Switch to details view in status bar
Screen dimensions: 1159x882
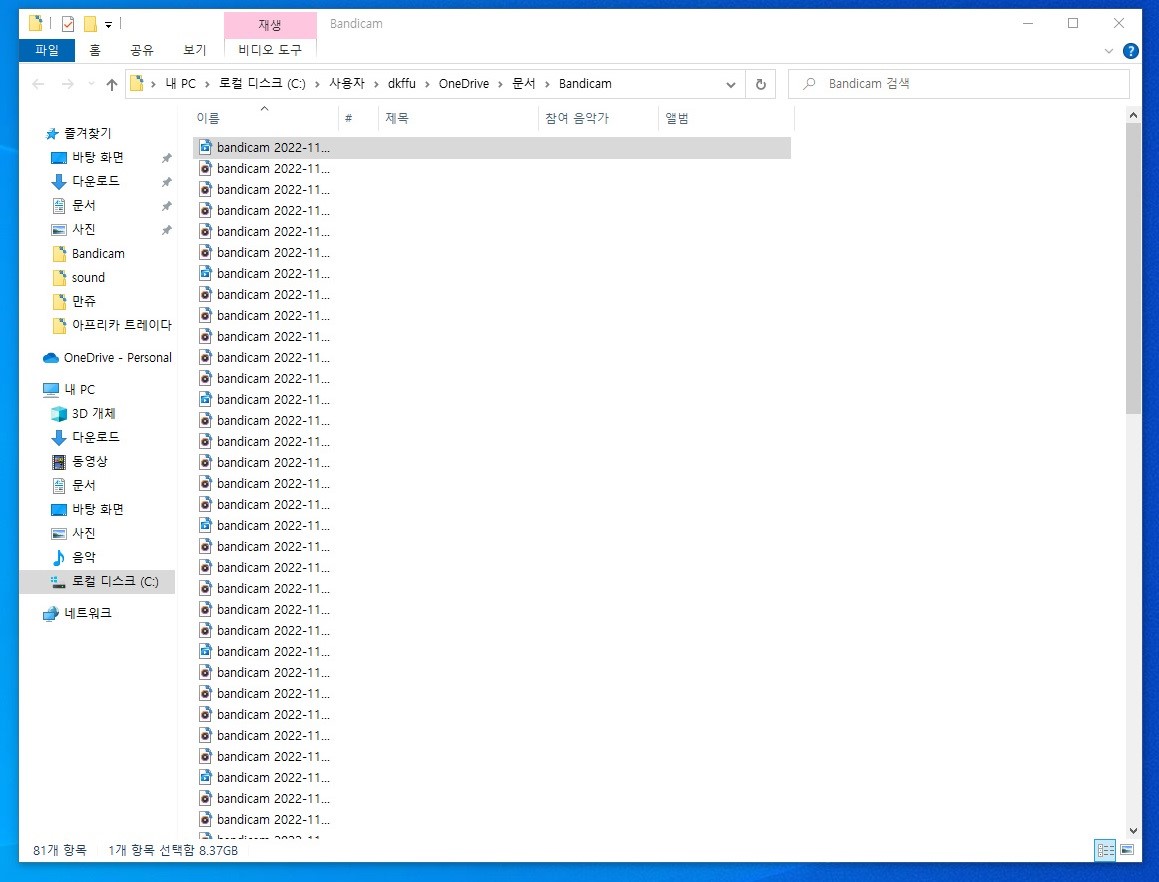coord(1105,850)
